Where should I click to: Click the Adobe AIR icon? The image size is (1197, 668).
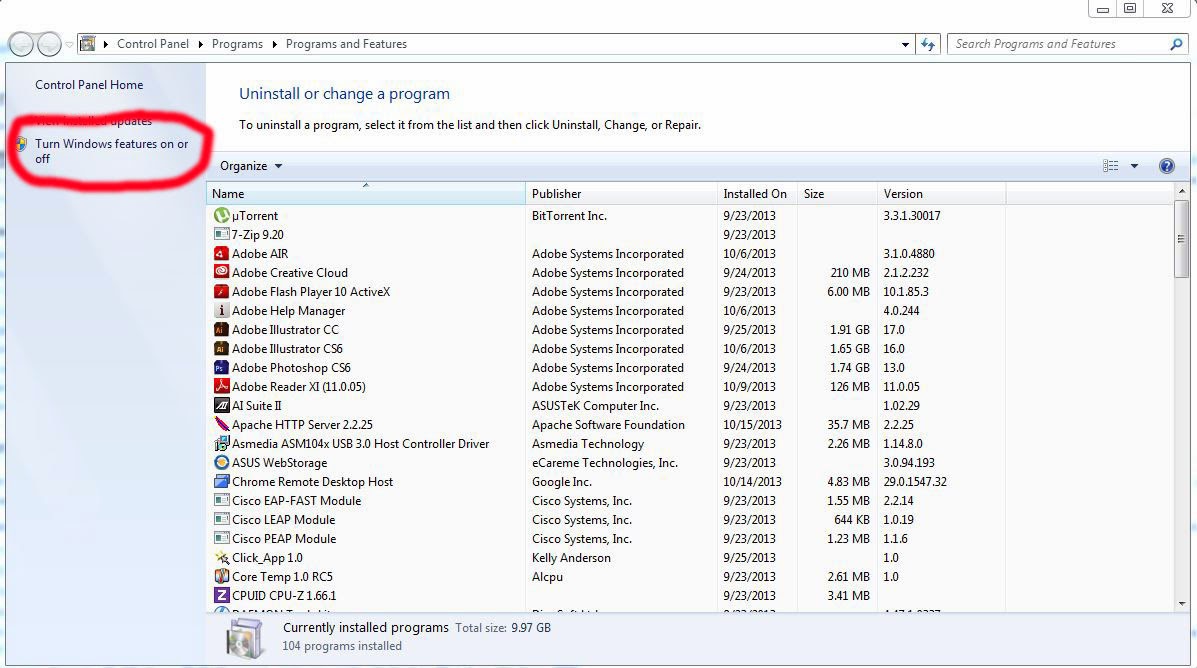tap(221, 253)
